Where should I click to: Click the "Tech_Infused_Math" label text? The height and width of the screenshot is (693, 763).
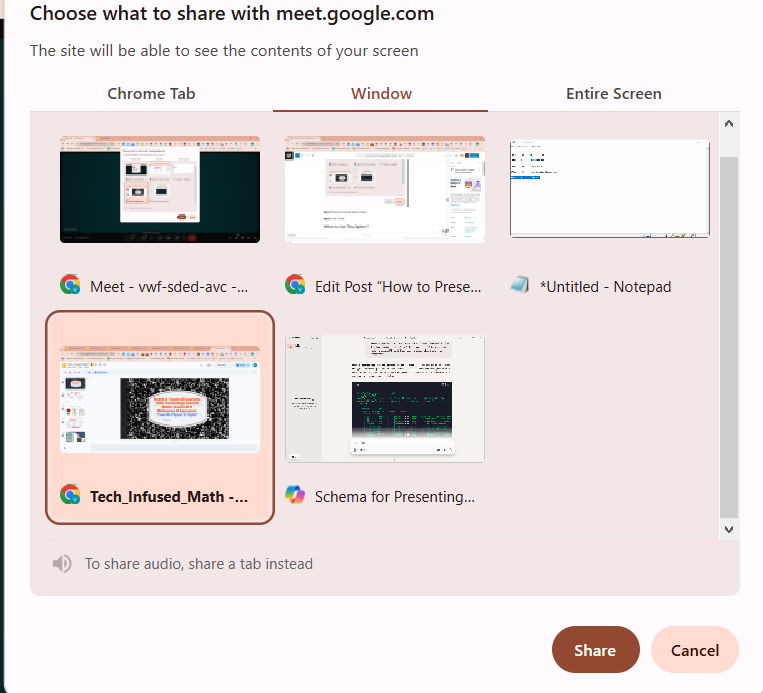pyautogui.click(x=169, y=497)
